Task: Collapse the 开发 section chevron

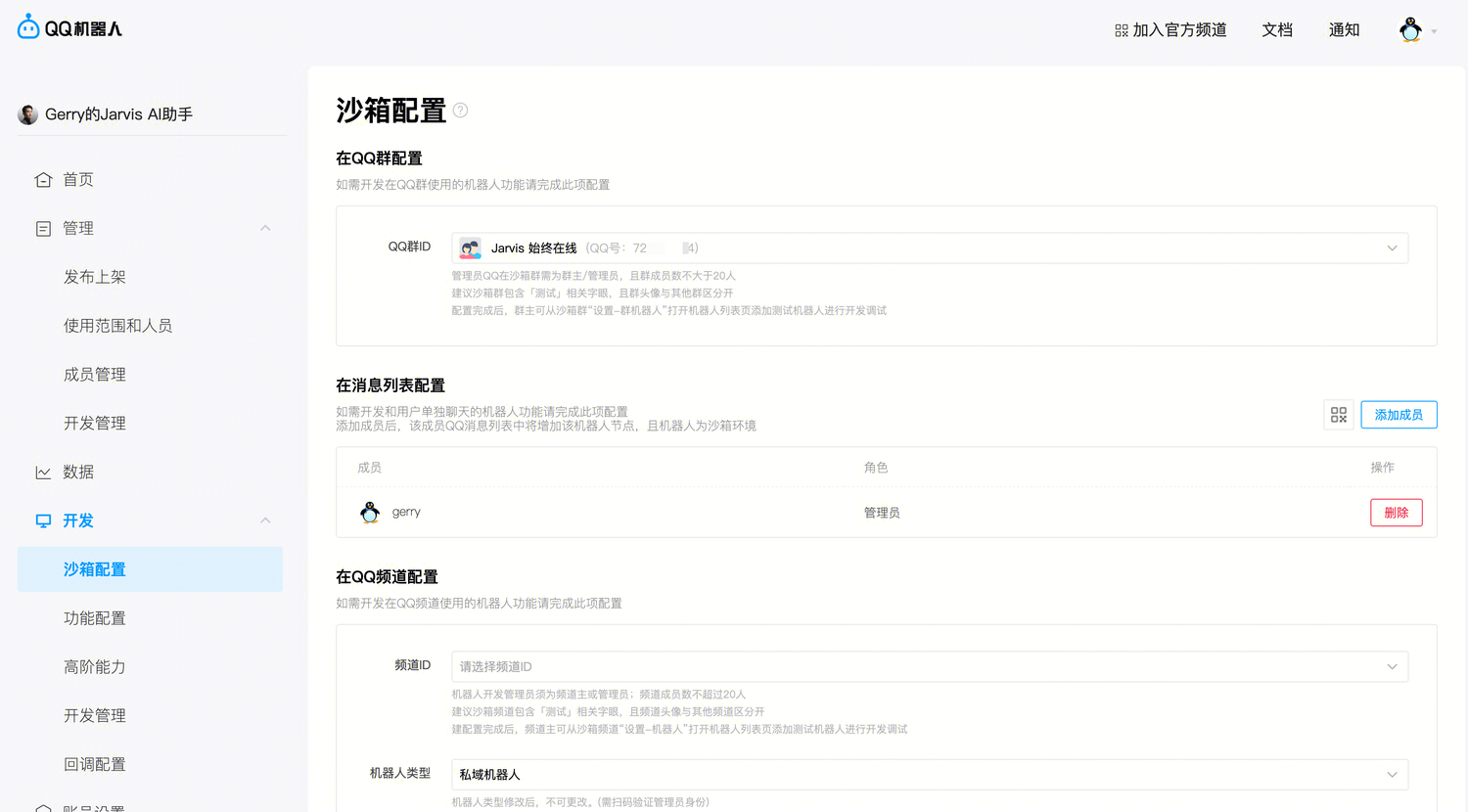Action: point(265,520)
